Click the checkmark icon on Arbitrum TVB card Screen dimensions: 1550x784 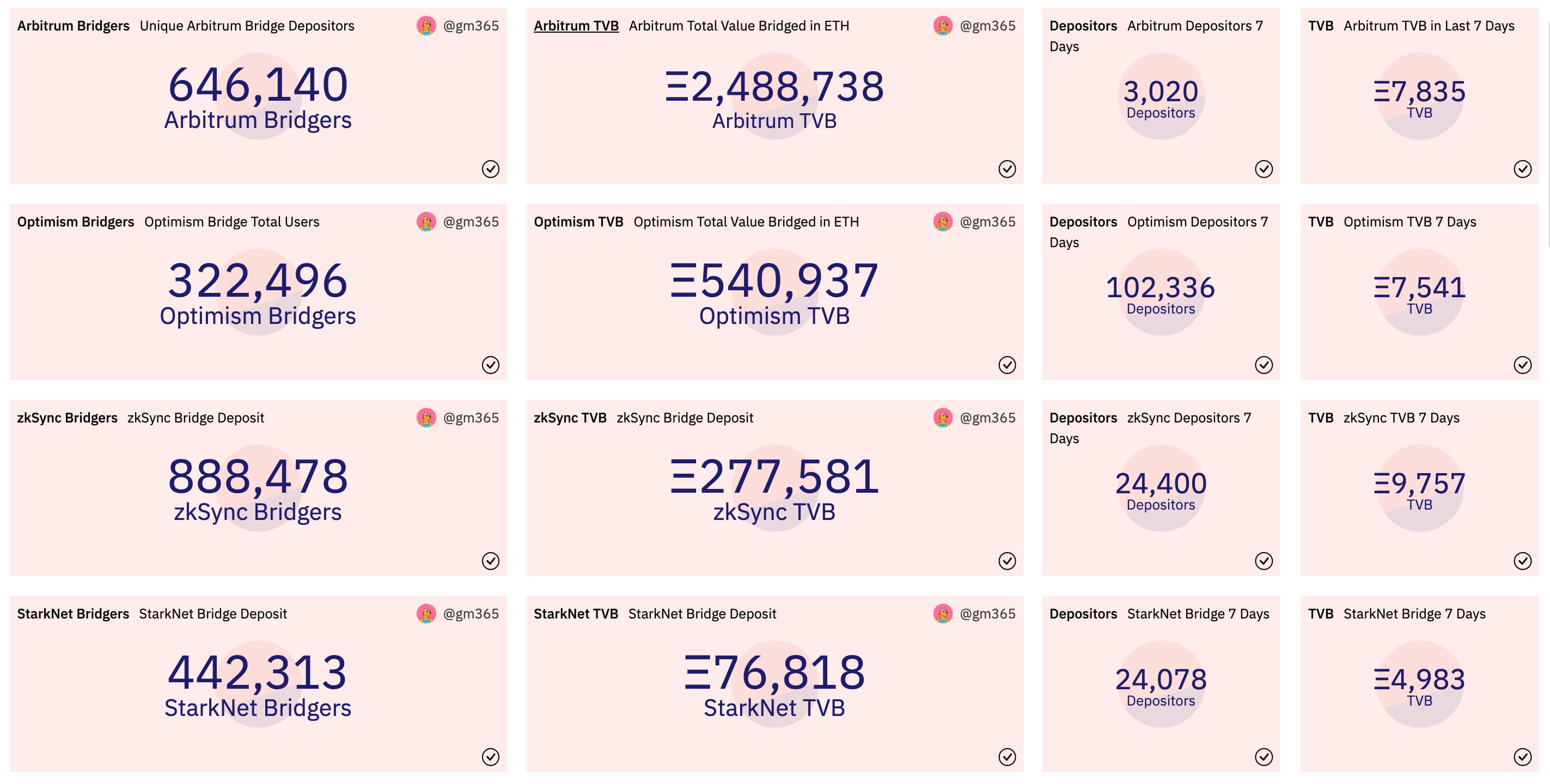click(1006, 169)
